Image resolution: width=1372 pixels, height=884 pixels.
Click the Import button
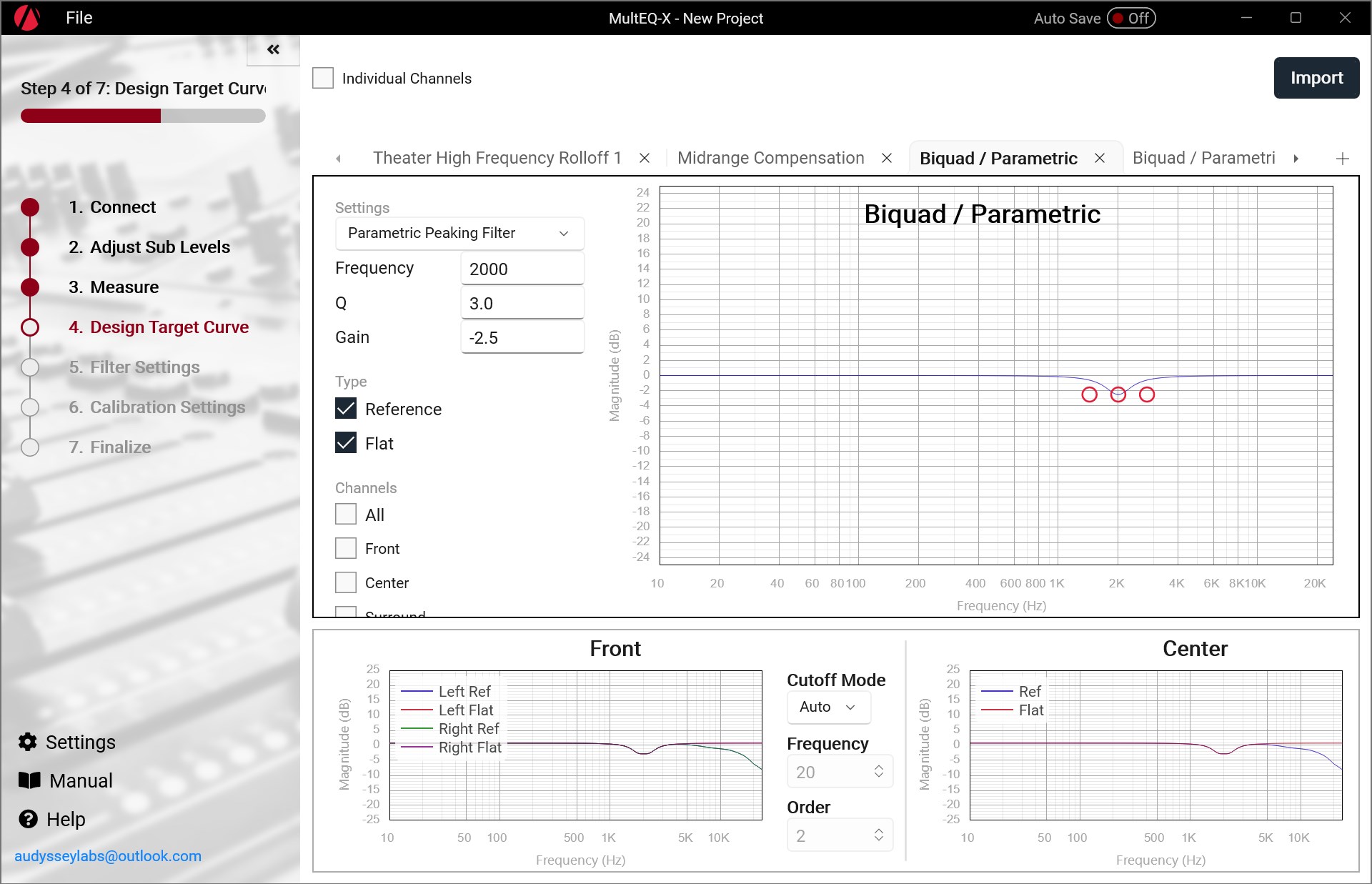click(1316, 78)
